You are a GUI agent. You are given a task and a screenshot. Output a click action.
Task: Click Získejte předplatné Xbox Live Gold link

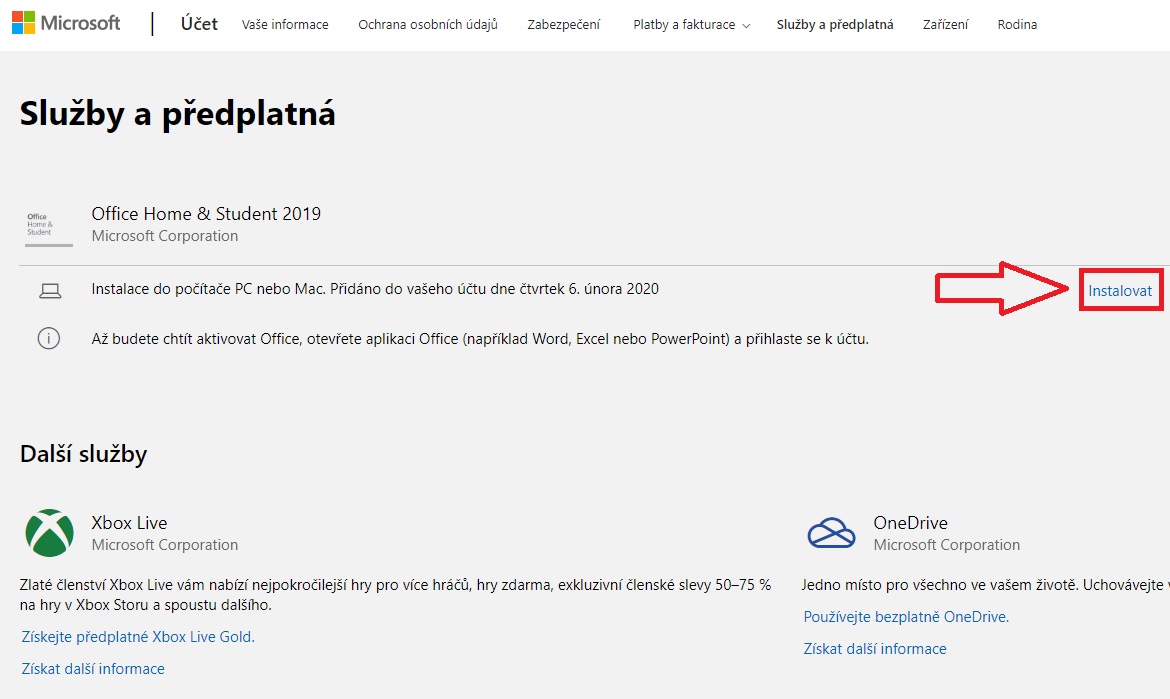(x=138, y=637)
